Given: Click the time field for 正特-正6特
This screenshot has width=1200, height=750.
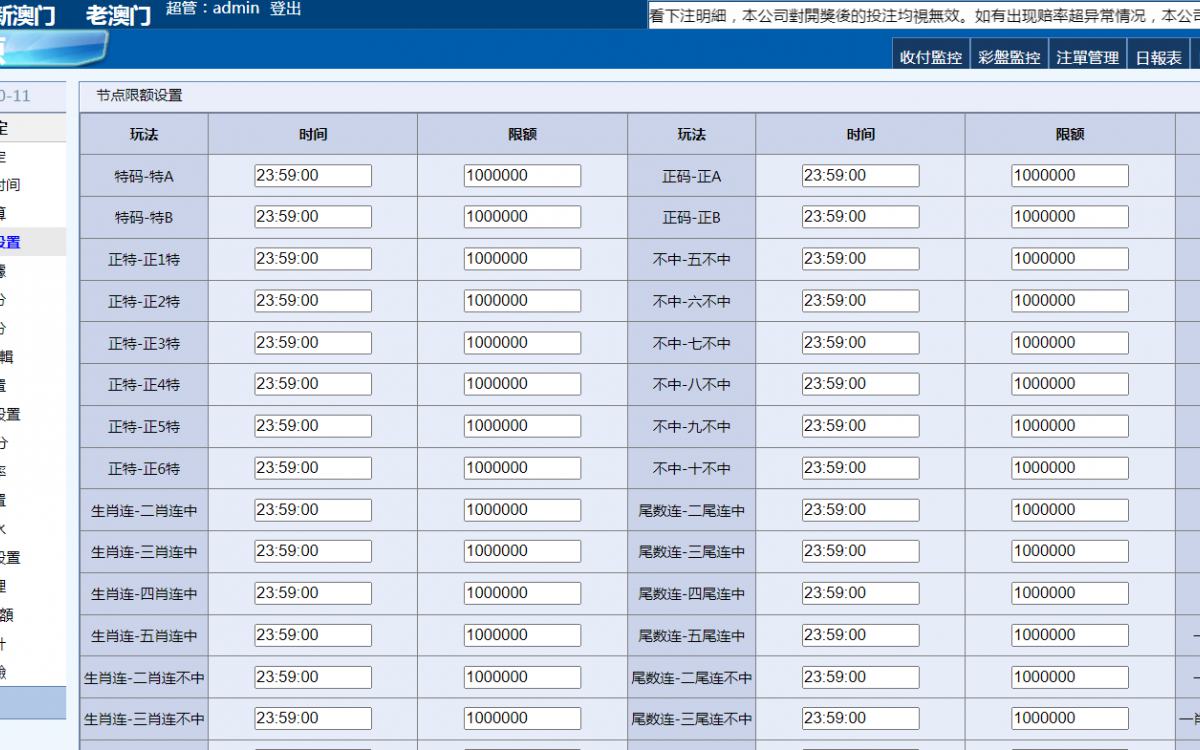Looking at the screenshot, I should [x=313, y=468].
